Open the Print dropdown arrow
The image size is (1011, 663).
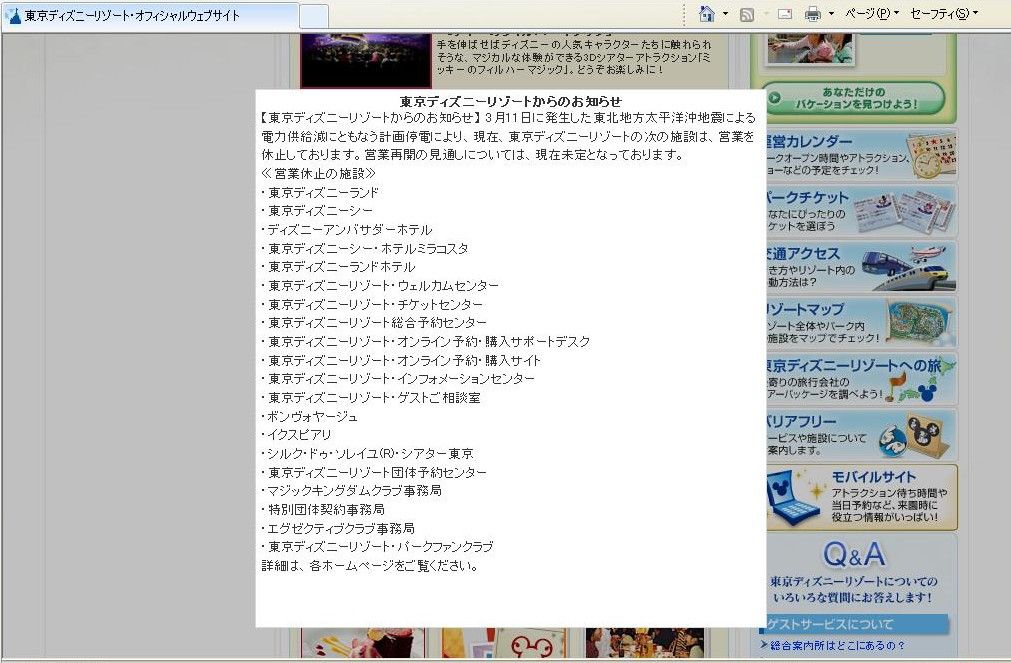[x=831, y=14]
